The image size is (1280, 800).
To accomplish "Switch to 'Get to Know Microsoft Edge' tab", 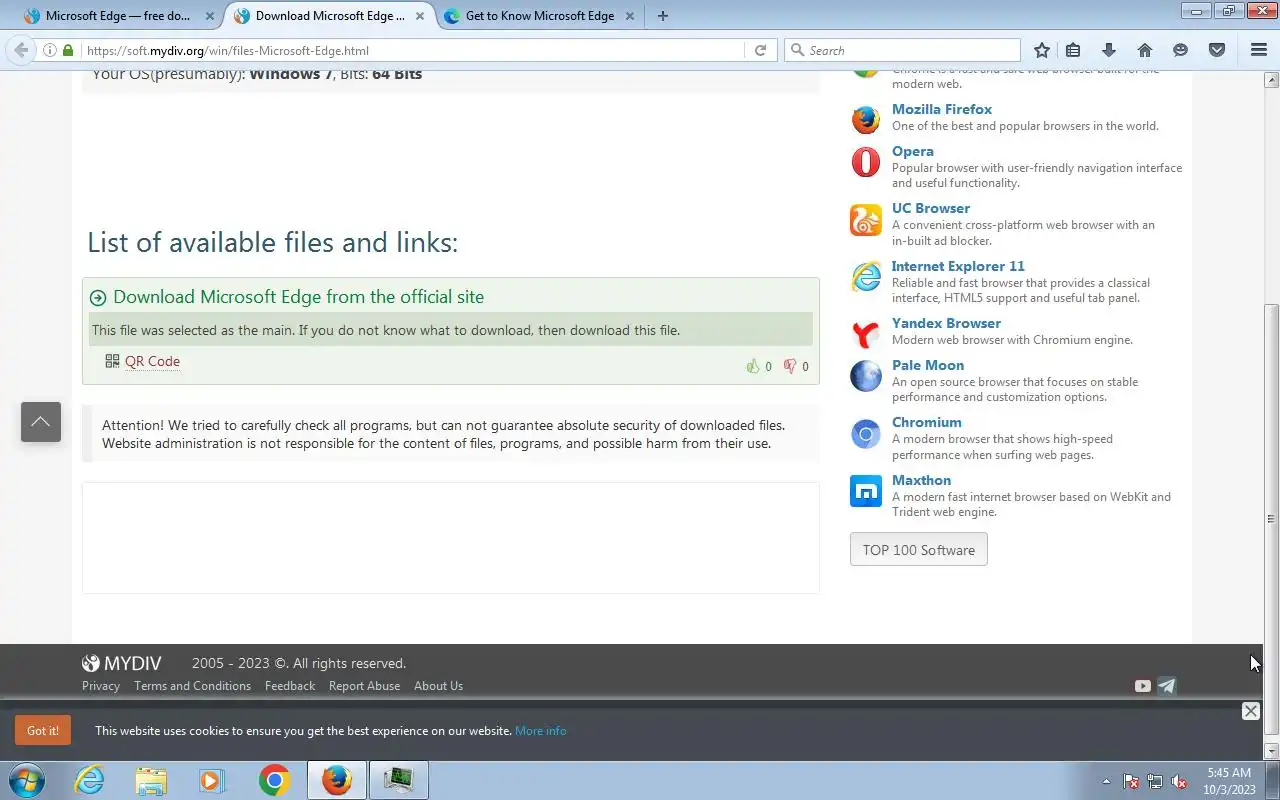I will [x=540, y=16].
